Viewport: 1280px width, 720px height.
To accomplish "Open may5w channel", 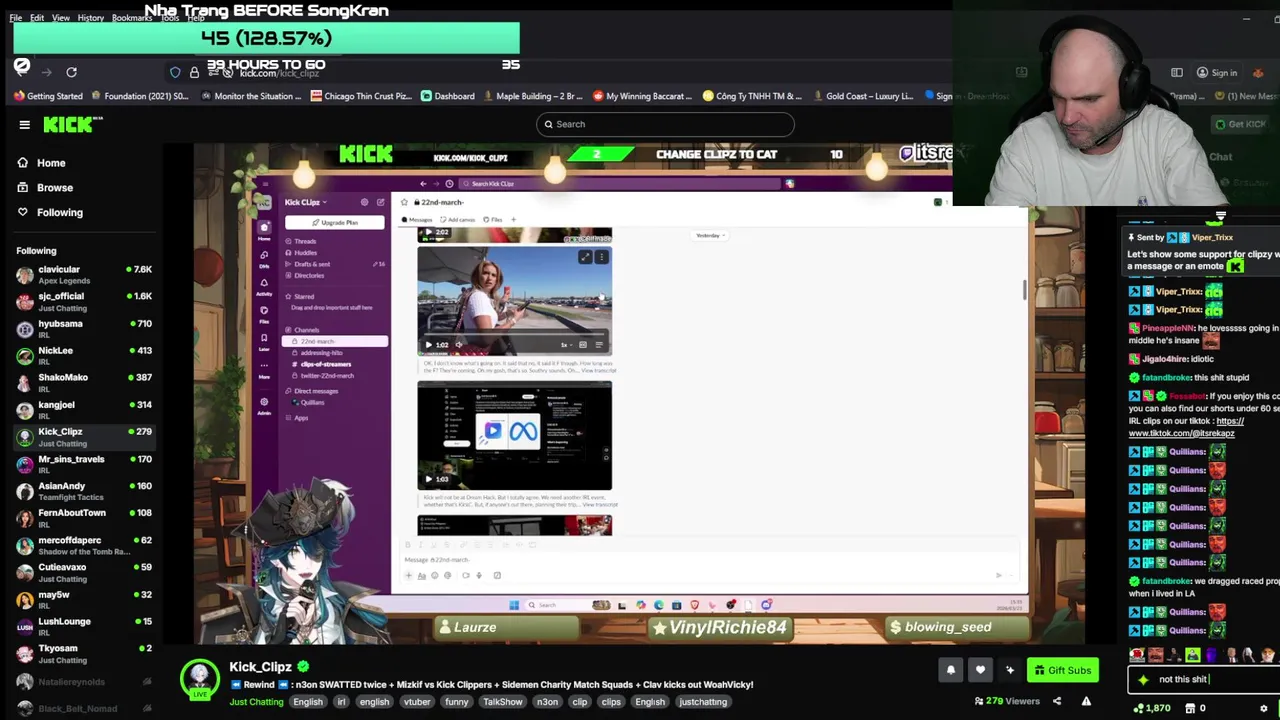I will click(x=84, y=599).
